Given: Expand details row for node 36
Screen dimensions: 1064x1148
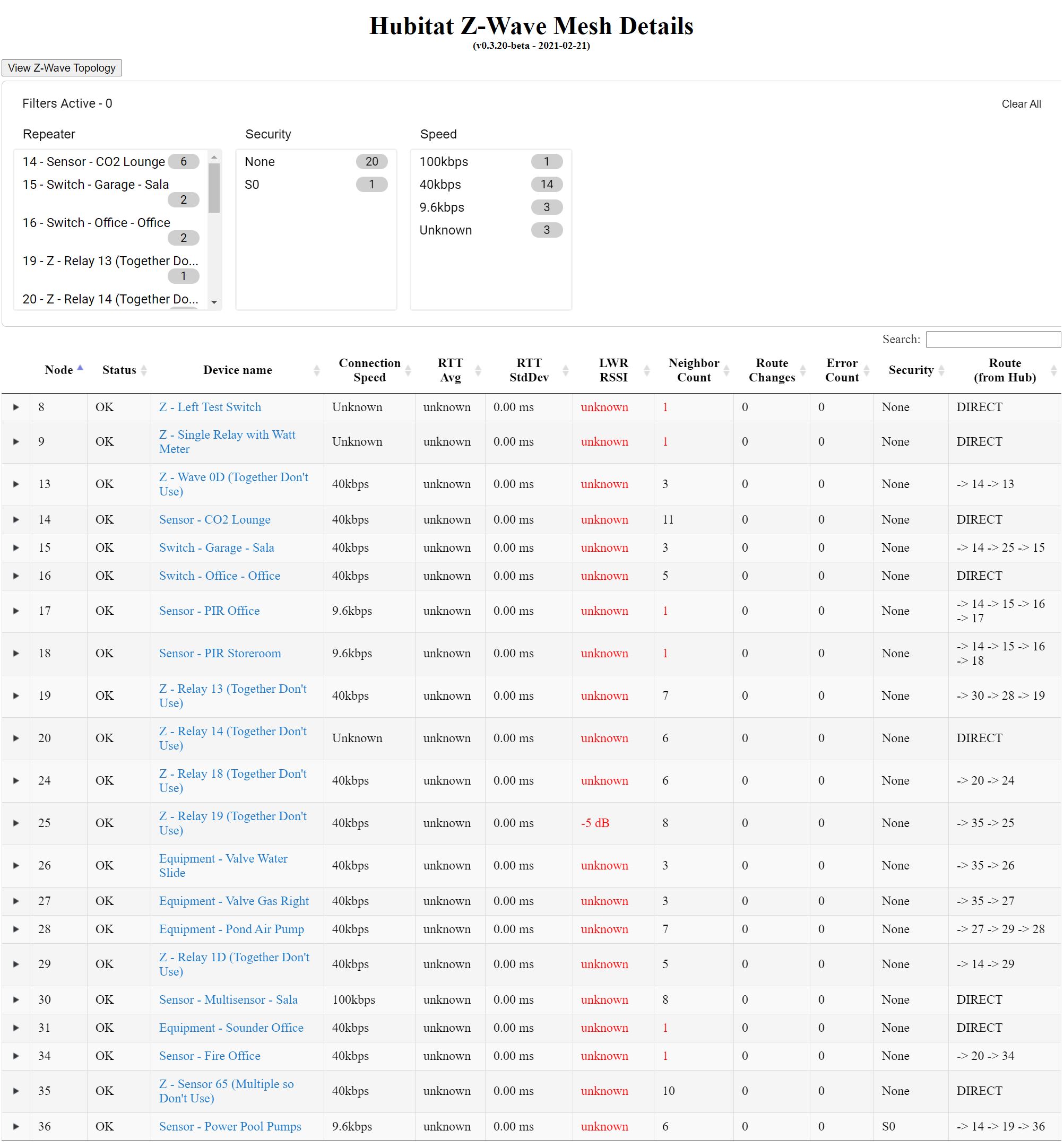Looking at the screenshot, I should (x=16, y=1127).
